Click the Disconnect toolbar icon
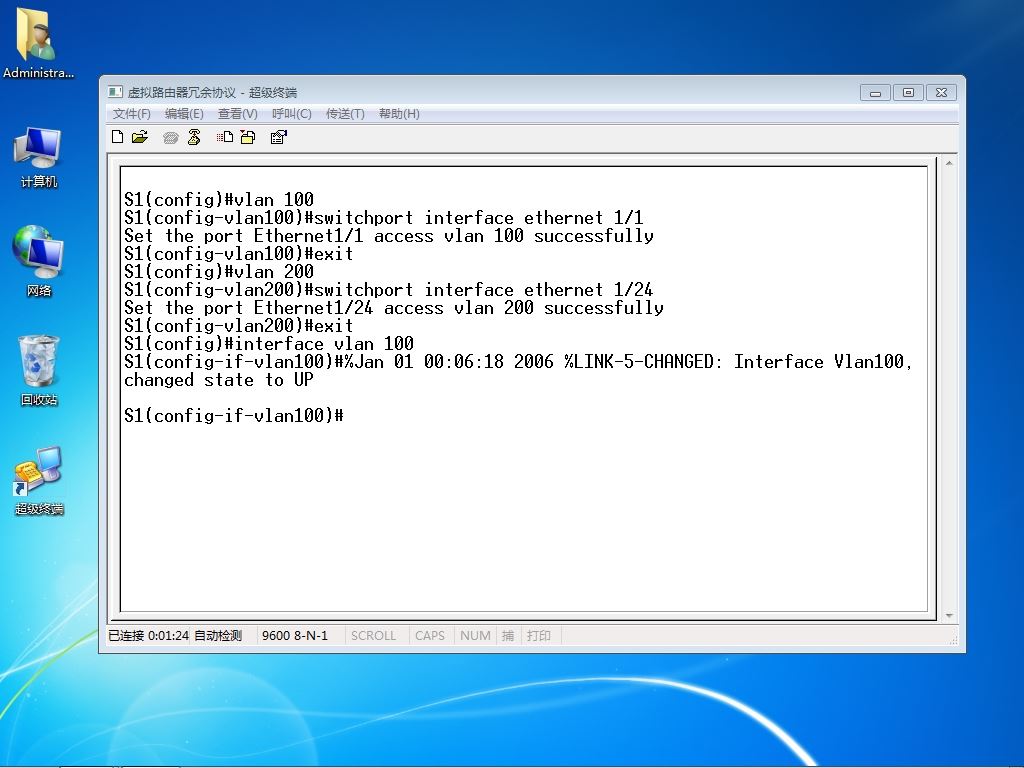The width and height of the screenshot is (1024, 768). [x=194, y=137]
